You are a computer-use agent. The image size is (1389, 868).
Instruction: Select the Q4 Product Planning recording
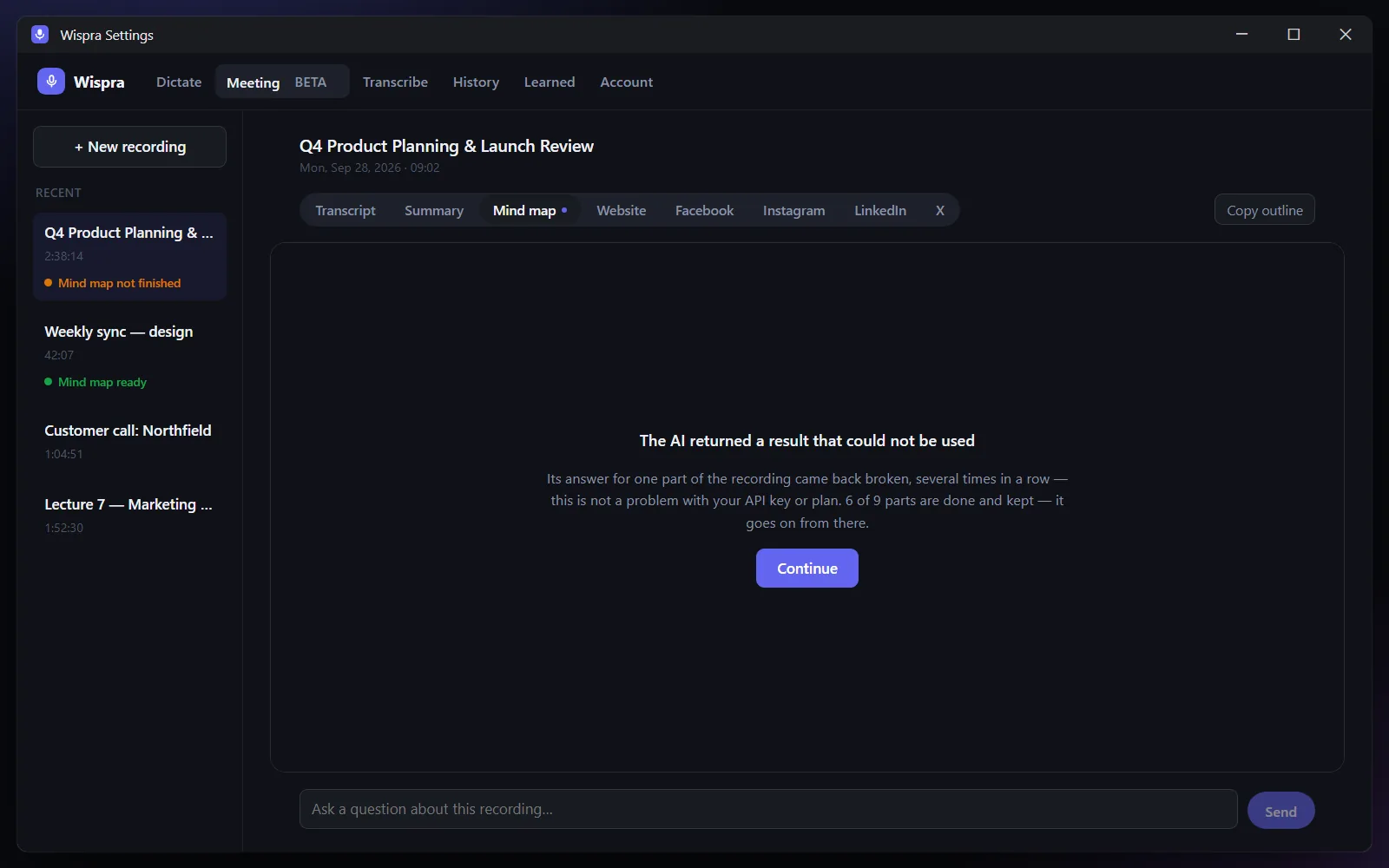(x=129, y=257)
